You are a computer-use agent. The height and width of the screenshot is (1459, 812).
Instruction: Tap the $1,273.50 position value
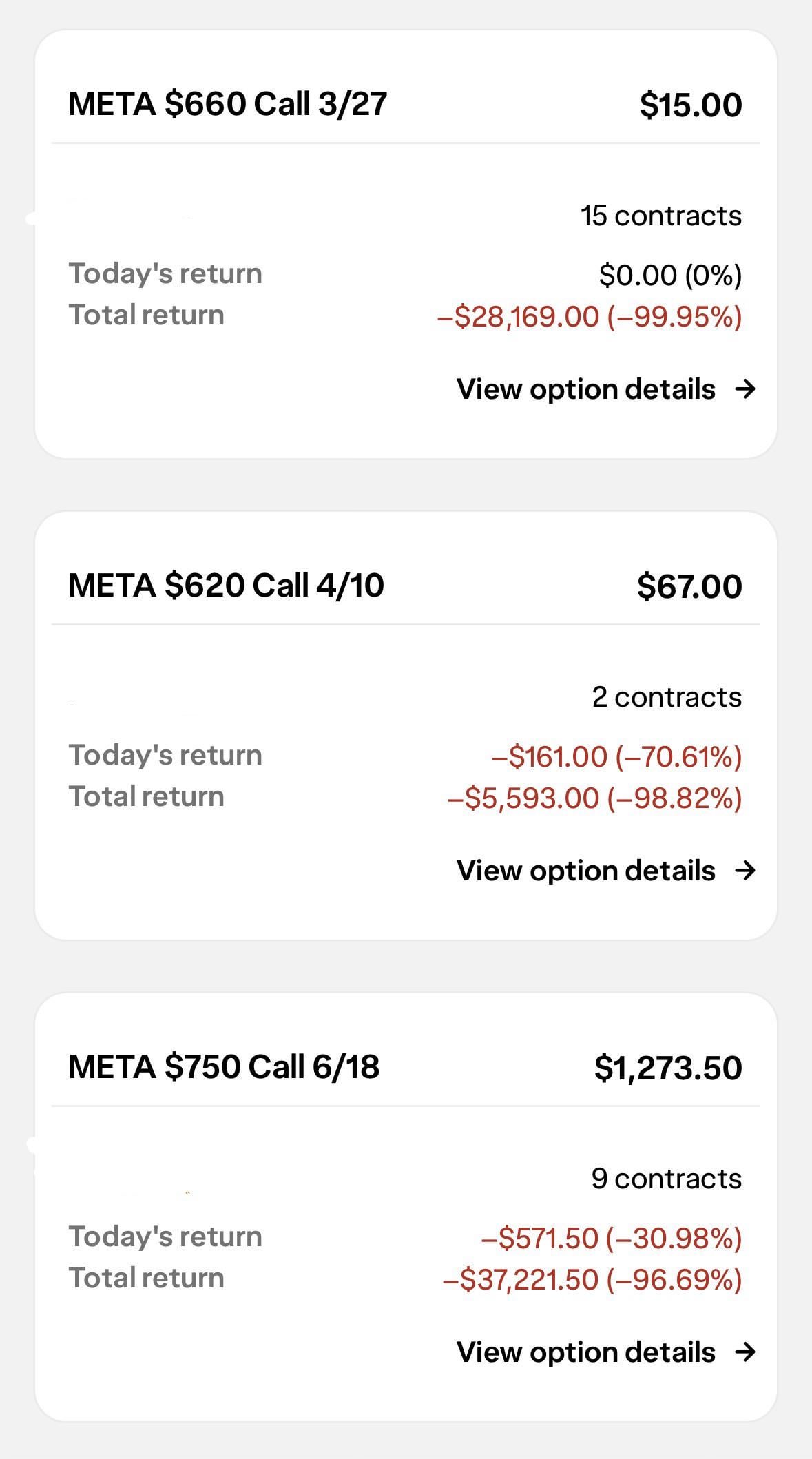click(x=668, y=1068)
